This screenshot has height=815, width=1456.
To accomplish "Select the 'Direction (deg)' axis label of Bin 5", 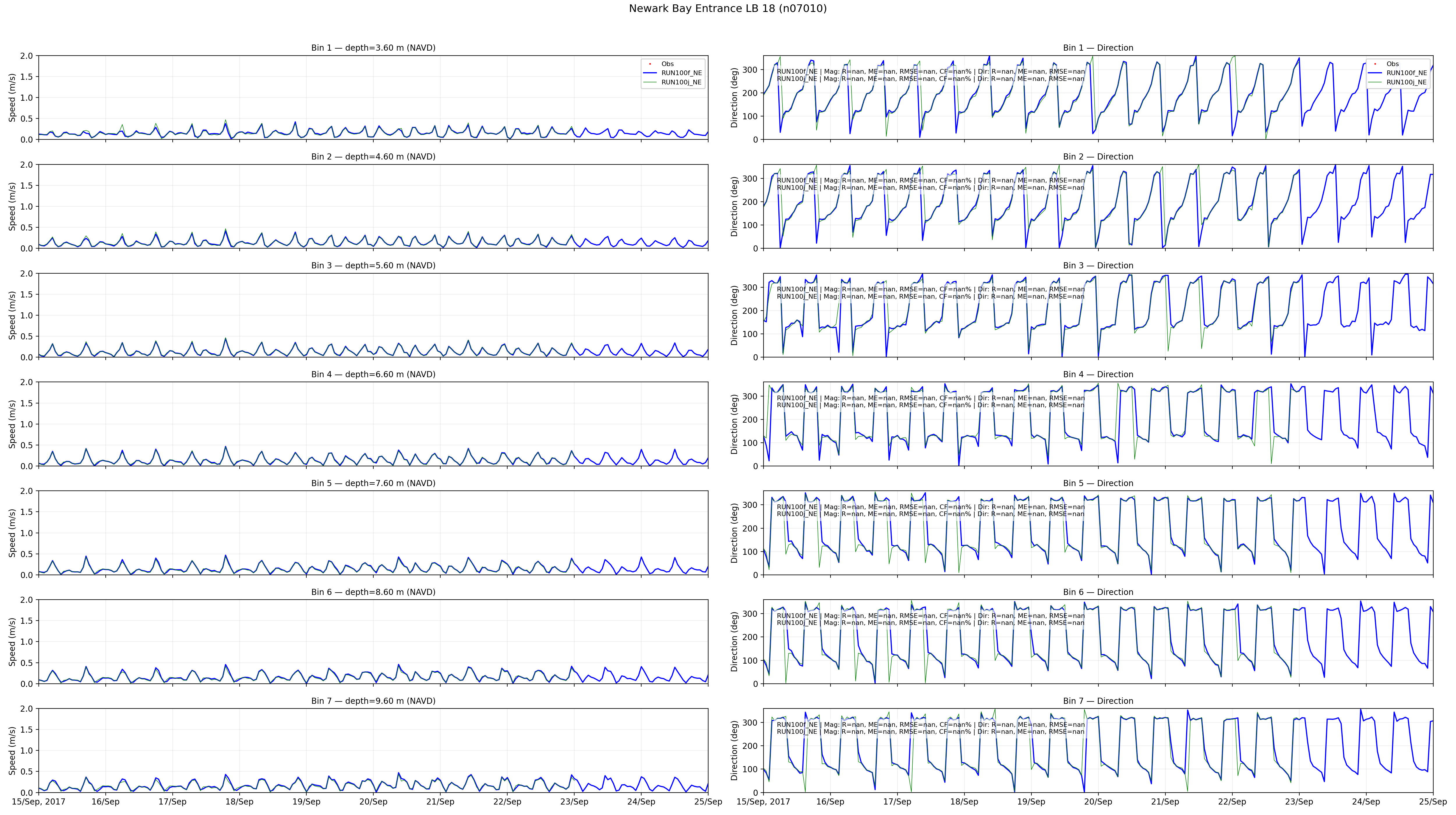I will click(x=735, y=533).
